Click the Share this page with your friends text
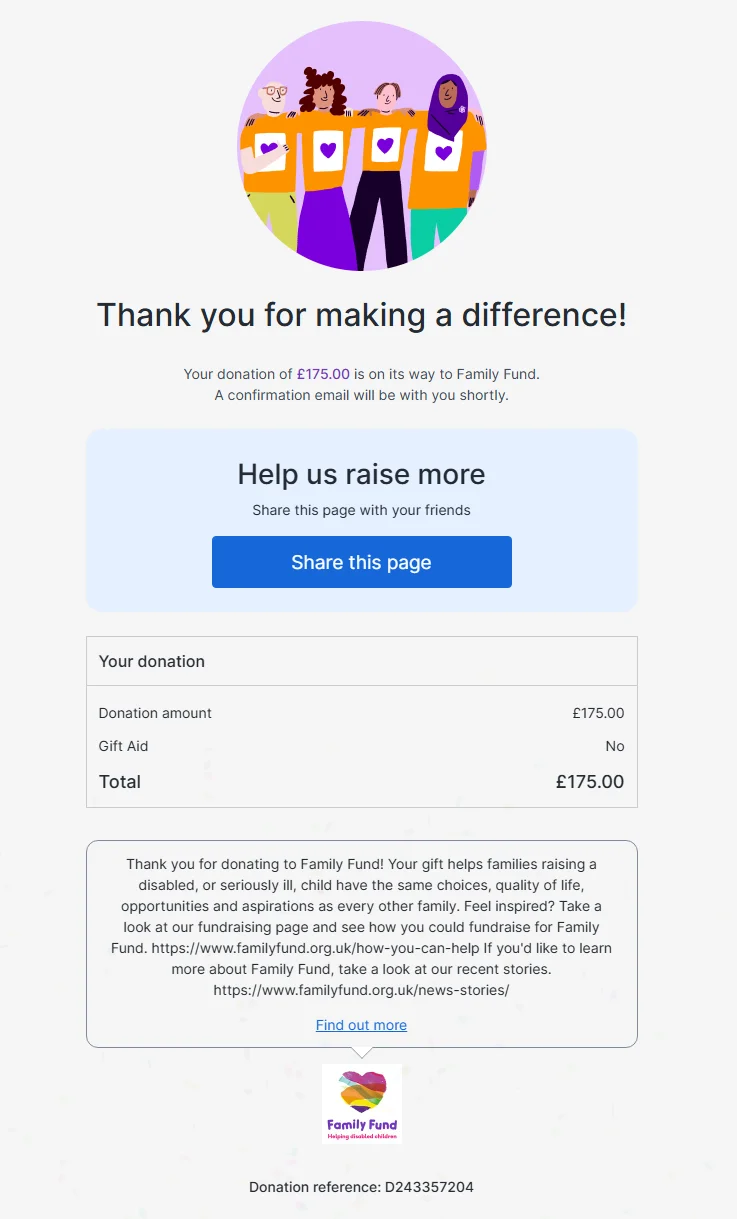 click(361, 510)
